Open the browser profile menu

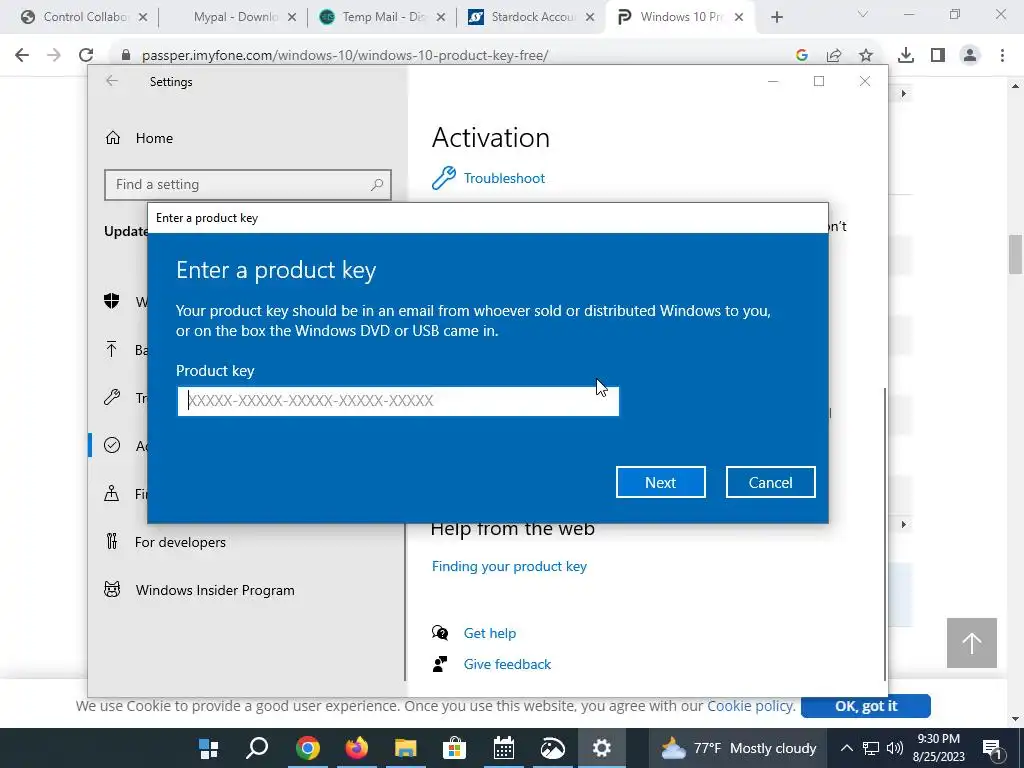coord(970,56)
